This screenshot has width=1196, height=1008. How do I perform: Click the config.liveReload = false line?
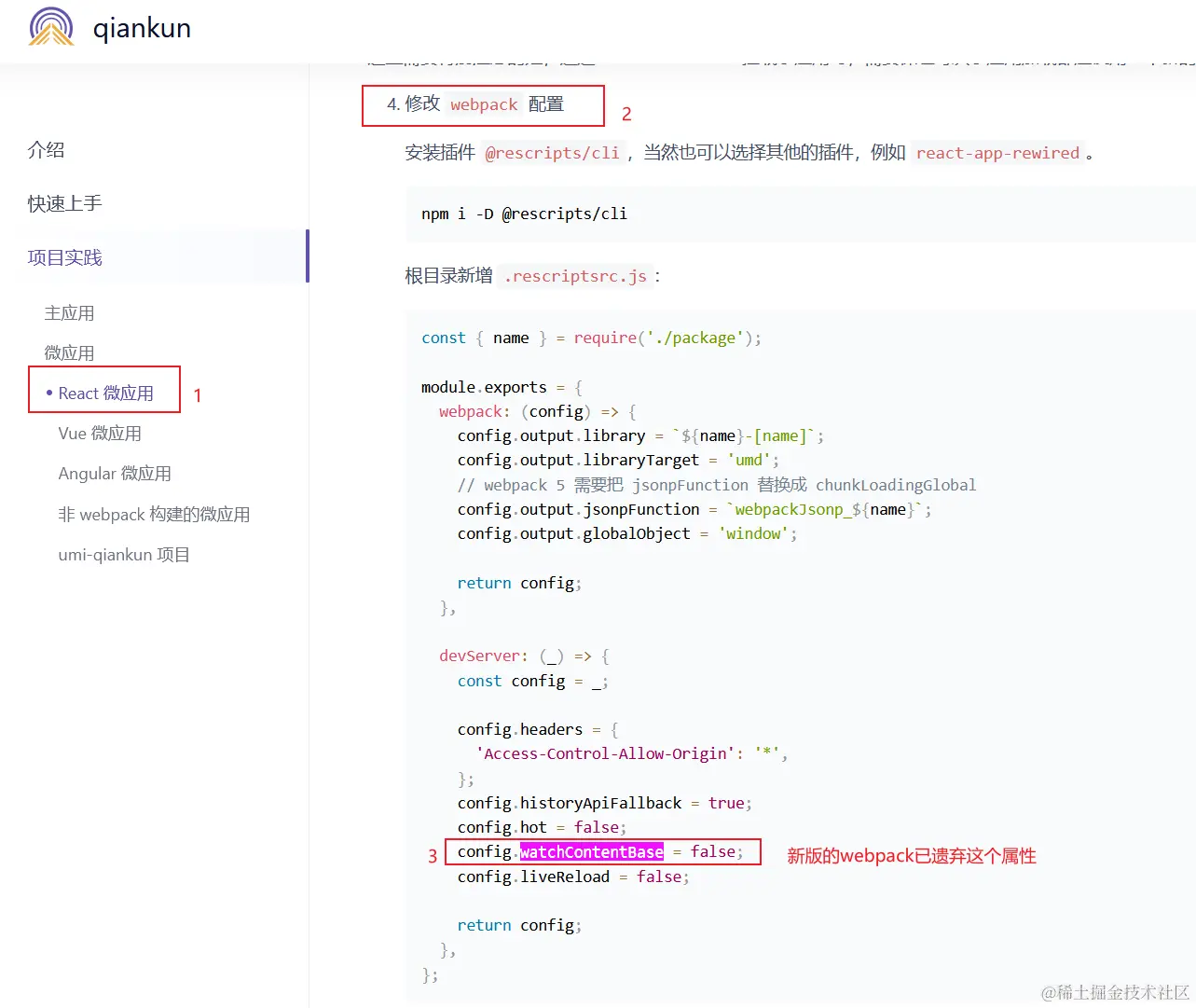coord(573,877)
